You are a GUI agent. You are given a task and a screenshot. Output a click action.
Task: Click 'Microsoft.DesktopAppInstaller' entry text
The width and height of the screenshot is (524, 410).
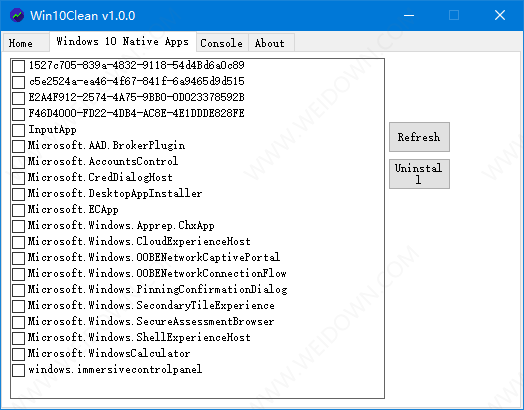[x=115, y=193]
